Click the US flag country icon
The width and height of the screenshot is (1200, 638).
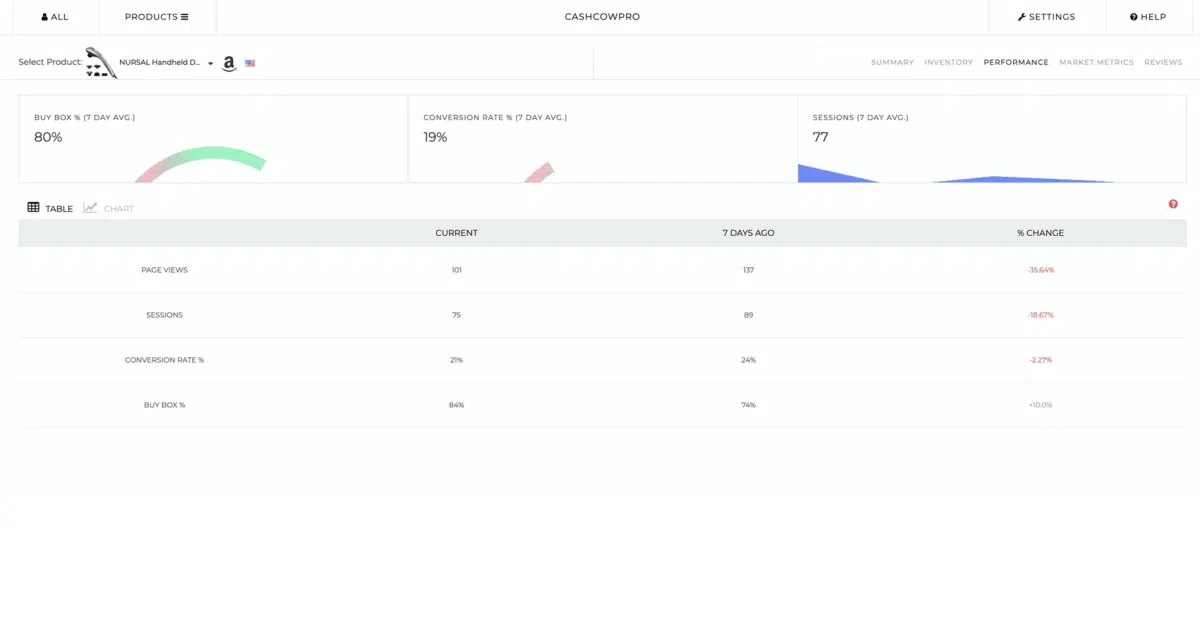(250, 63)
